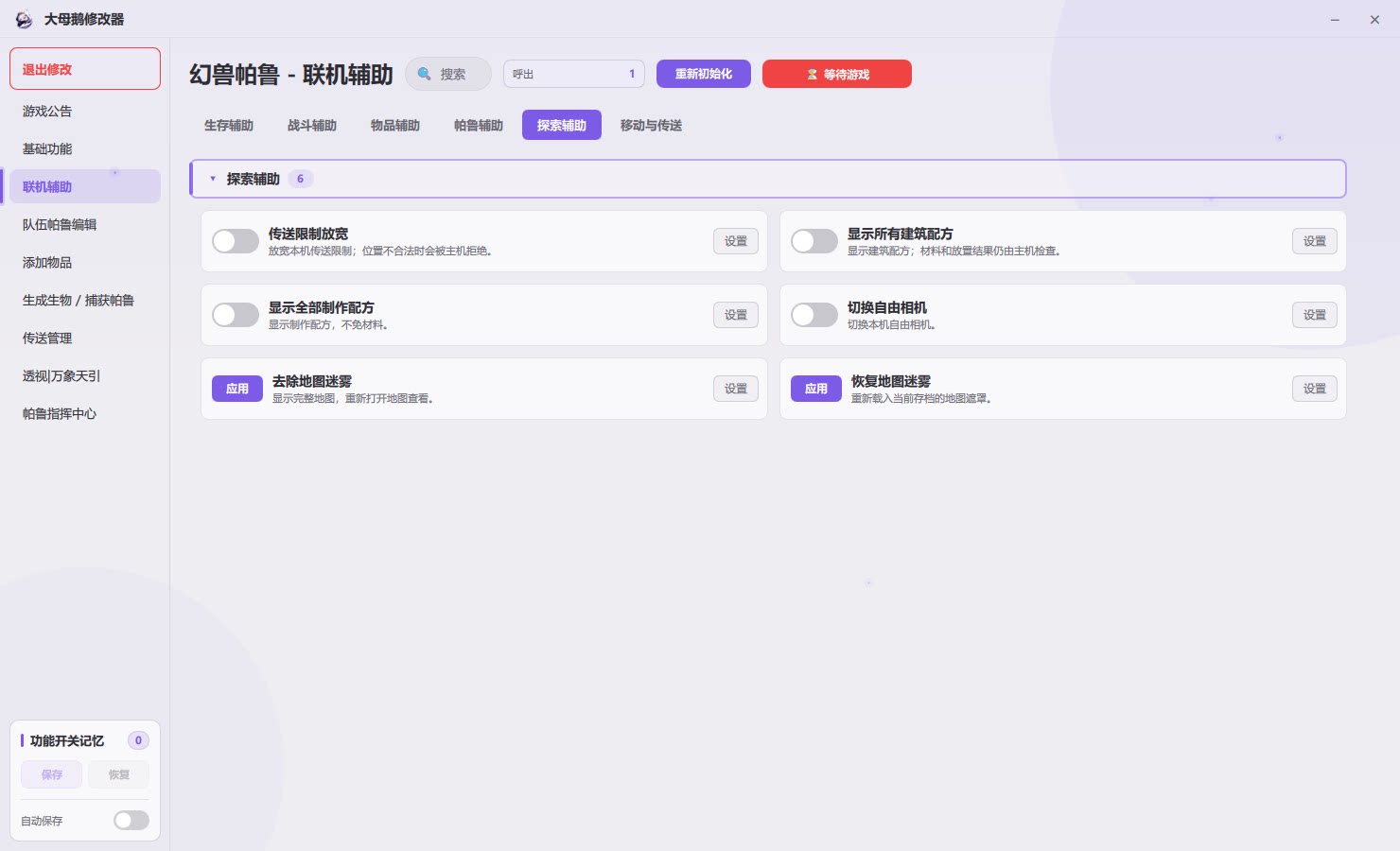This screenshot has width=1400, height=851.
Task: Select the 物品辅助 tab
Action: coord(395,126)
